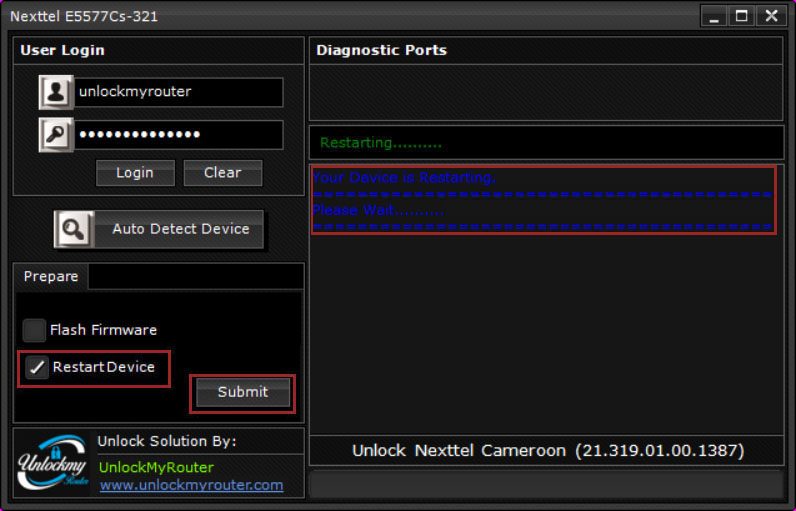The image size is (796, 511).
Task: Click the UnlockMyRouter logo
Action: pyautogui.click(x=53, y=463)
